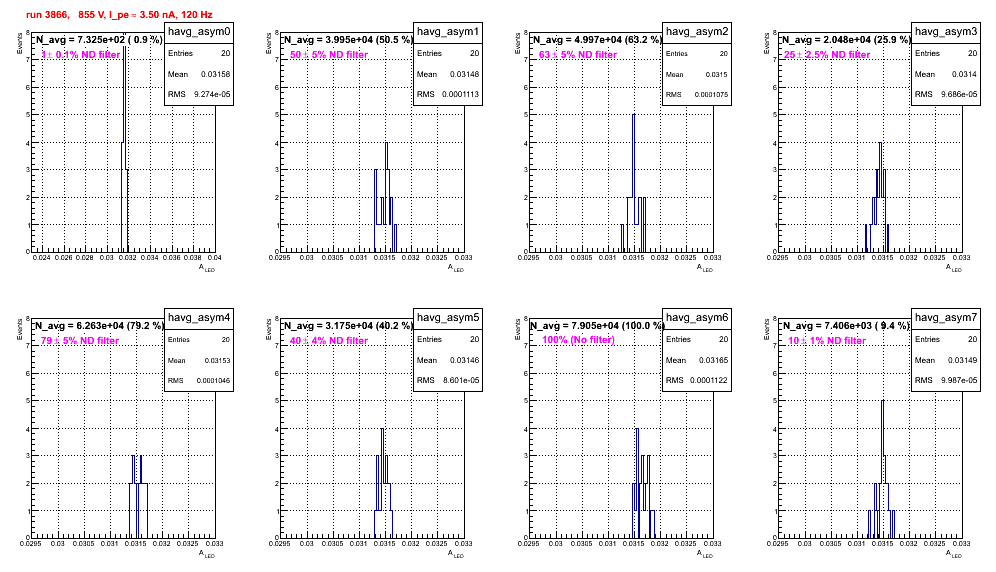Click the blue histogram in havg_asym1 plot
The width and height of the screenshot is (996, 572).
[386, 197]
